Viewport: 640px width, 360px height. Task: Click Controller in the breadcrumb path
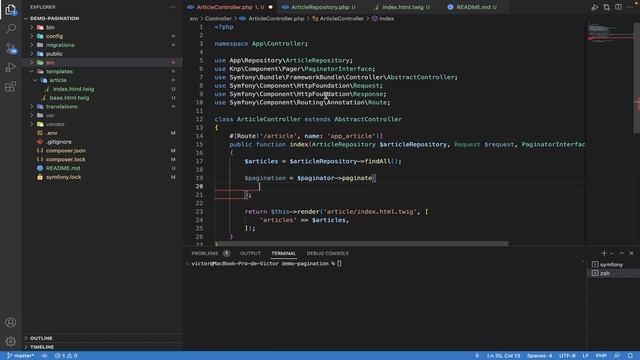click(x=218, y=18)
